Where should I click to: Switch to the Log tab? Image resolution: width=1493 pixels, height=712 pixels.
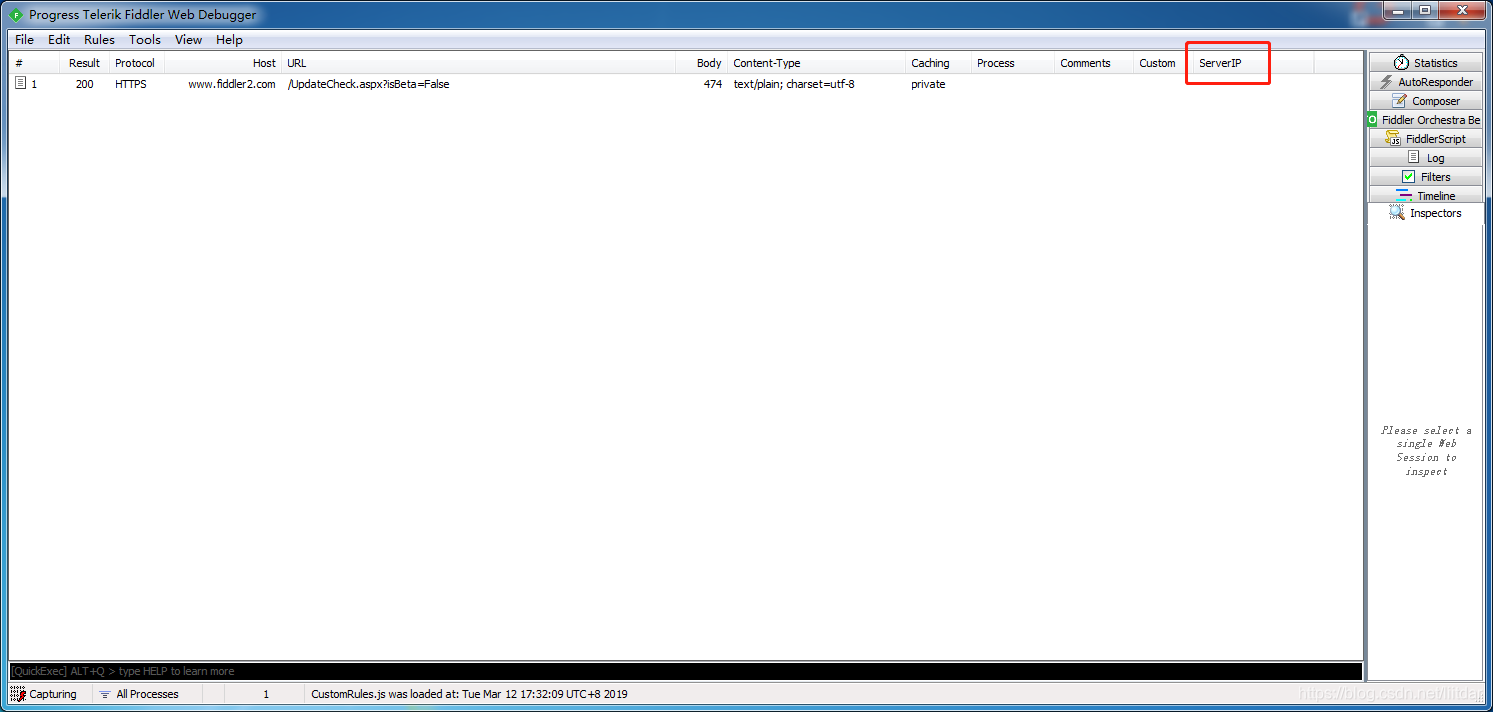[1425, 158]
